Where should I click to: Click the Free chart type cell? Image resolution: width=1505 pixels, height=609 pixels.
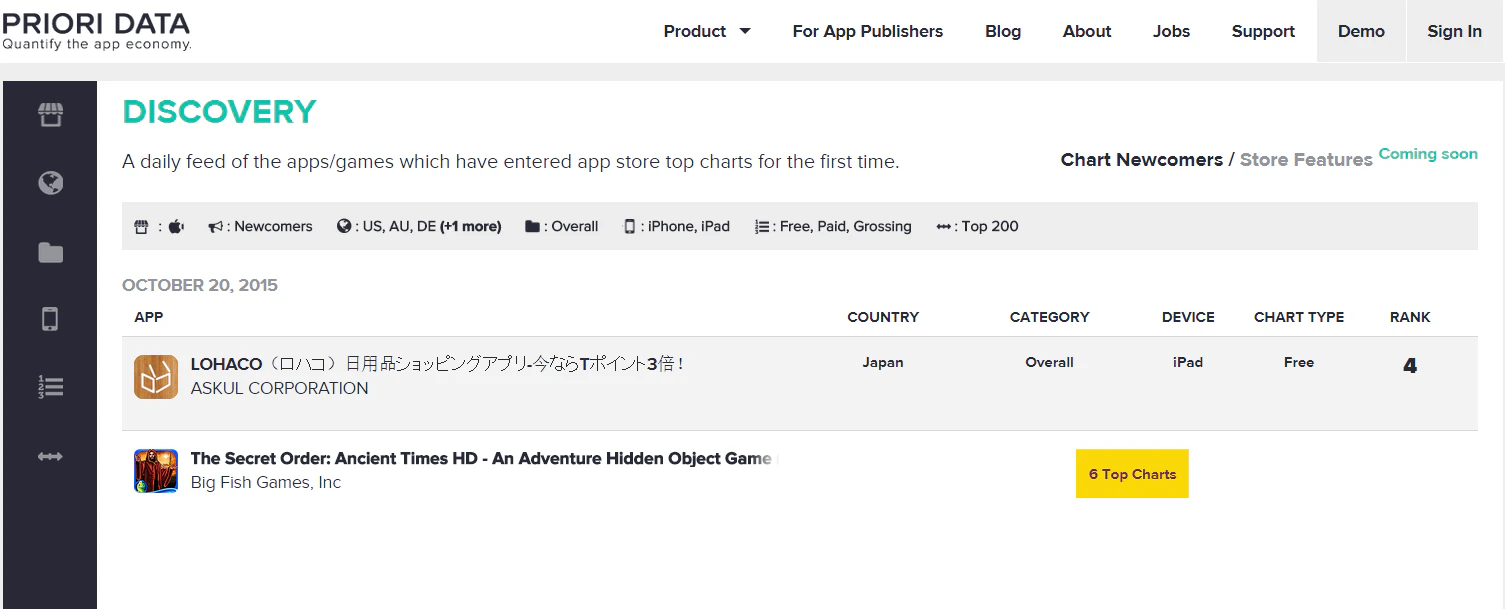(x=1299, y=362)
